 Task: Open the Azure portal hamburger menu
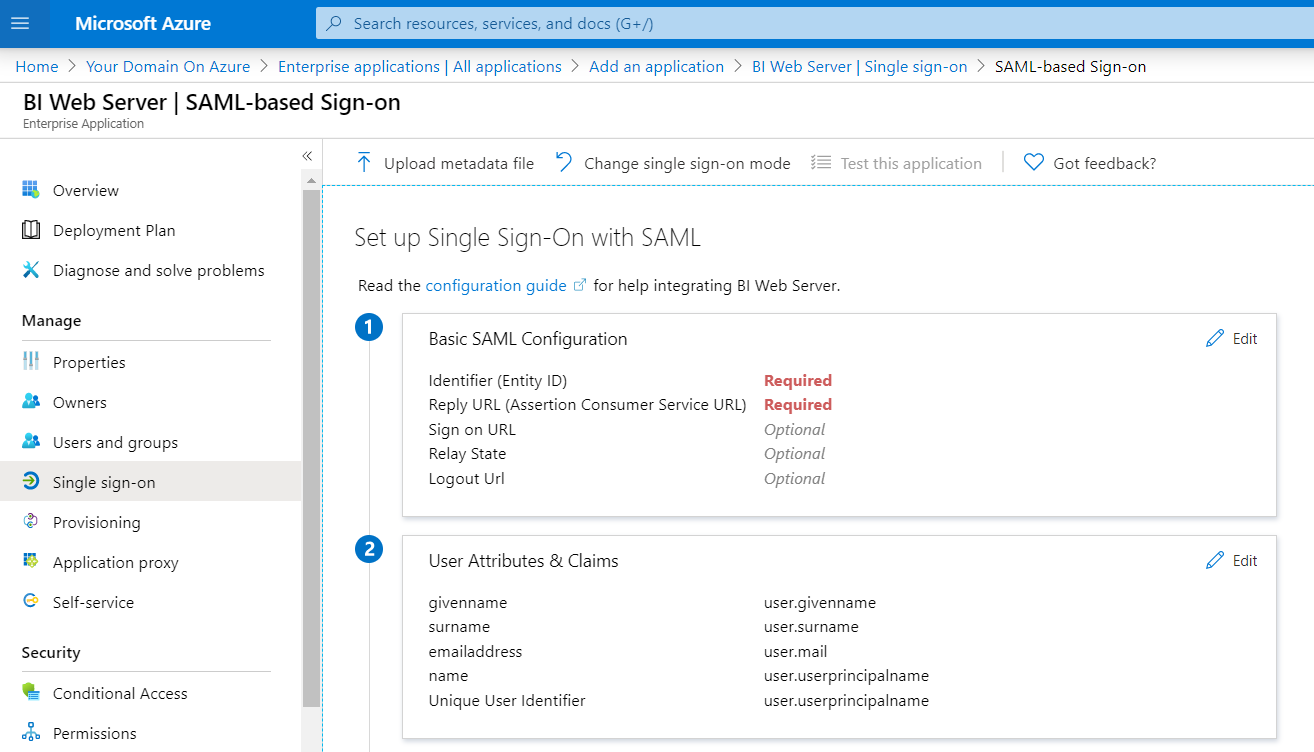tap(21, 23)
